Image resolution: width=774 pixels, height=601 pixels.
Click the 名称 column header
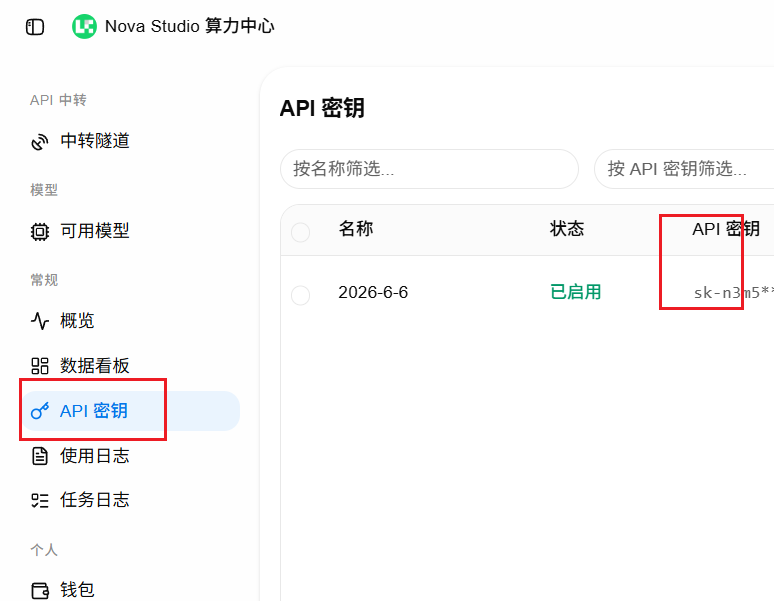356,229
